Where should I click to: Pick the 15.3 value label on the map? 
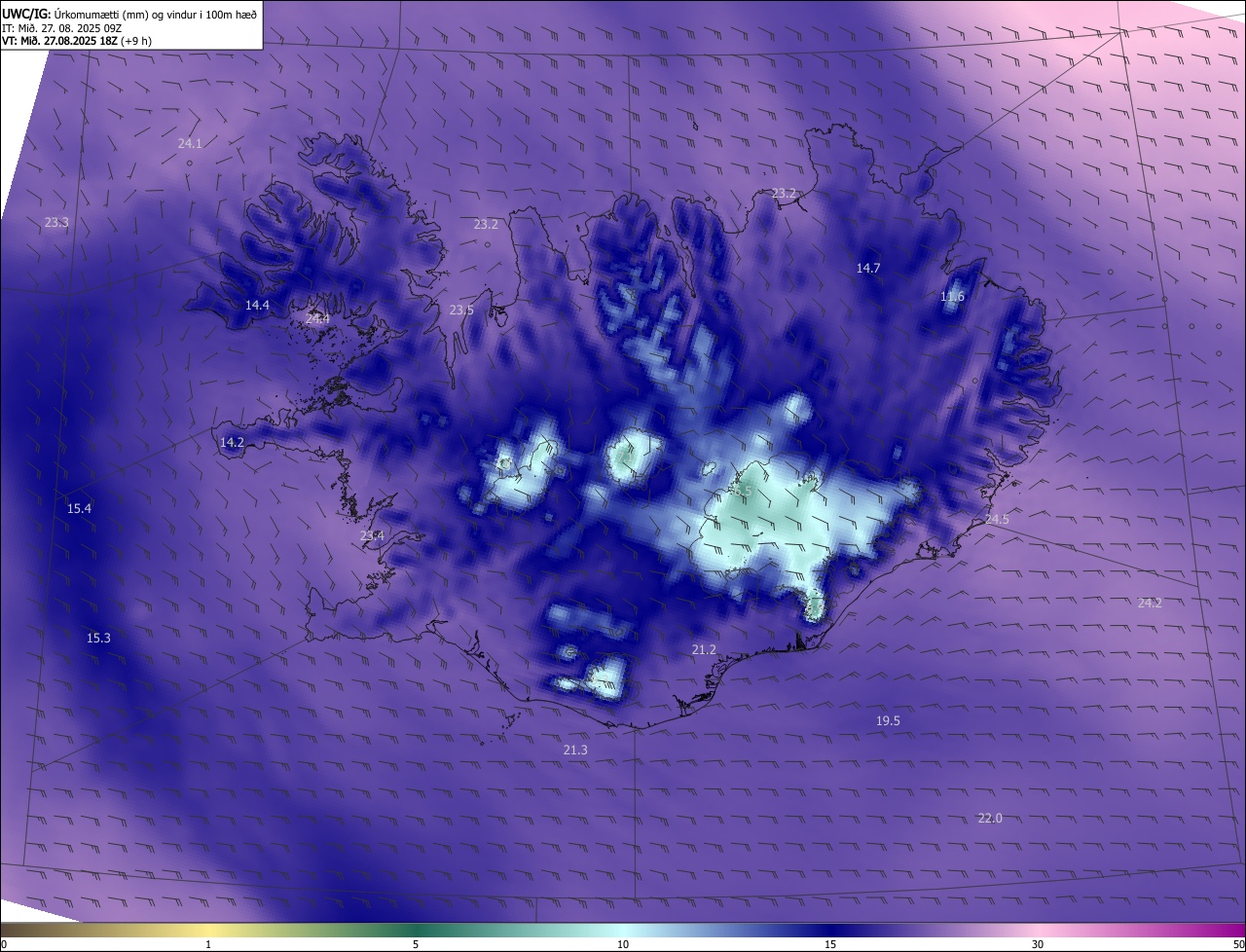[x=98, y=638]
